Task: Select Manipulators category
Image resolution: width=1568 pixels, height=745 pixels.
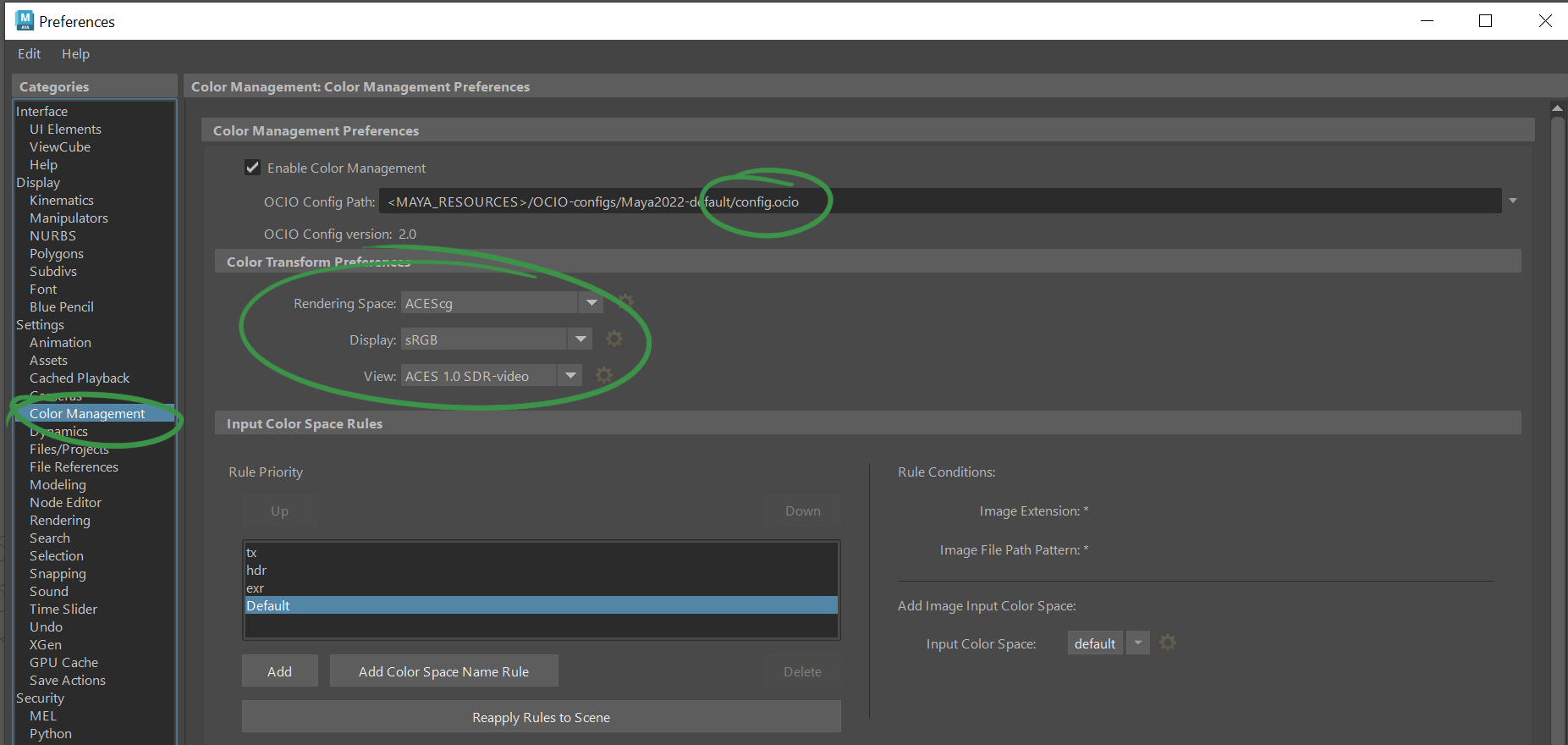Action: tap(69, 218)
